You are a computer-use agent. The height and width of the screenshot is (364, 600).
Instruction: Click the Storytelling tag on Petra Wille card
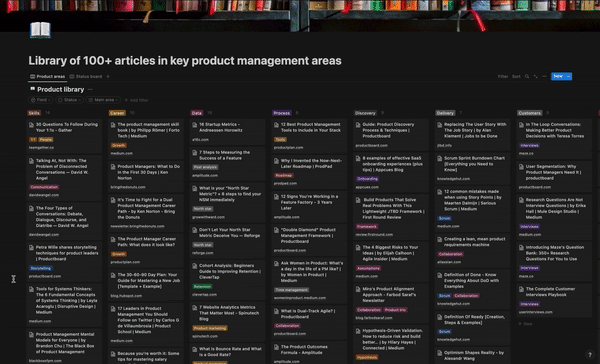point(41,268)
